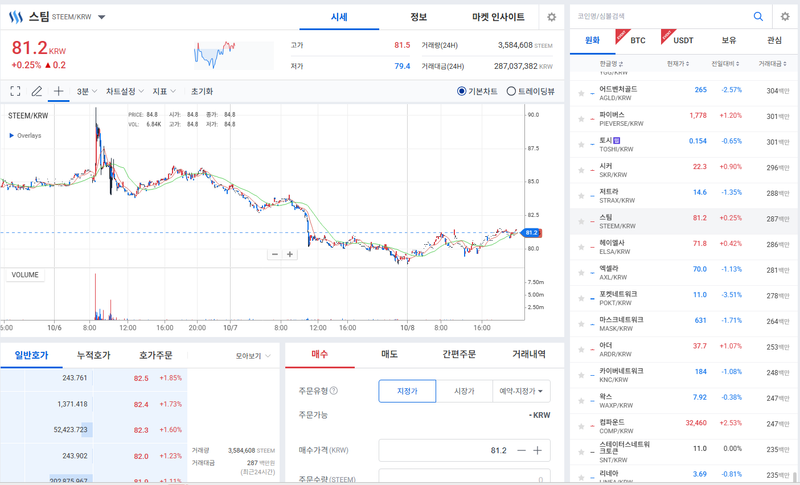This screenshot has width=800, height=485.
Task: Select 보유 holdings tab
Action: point(729,40)
